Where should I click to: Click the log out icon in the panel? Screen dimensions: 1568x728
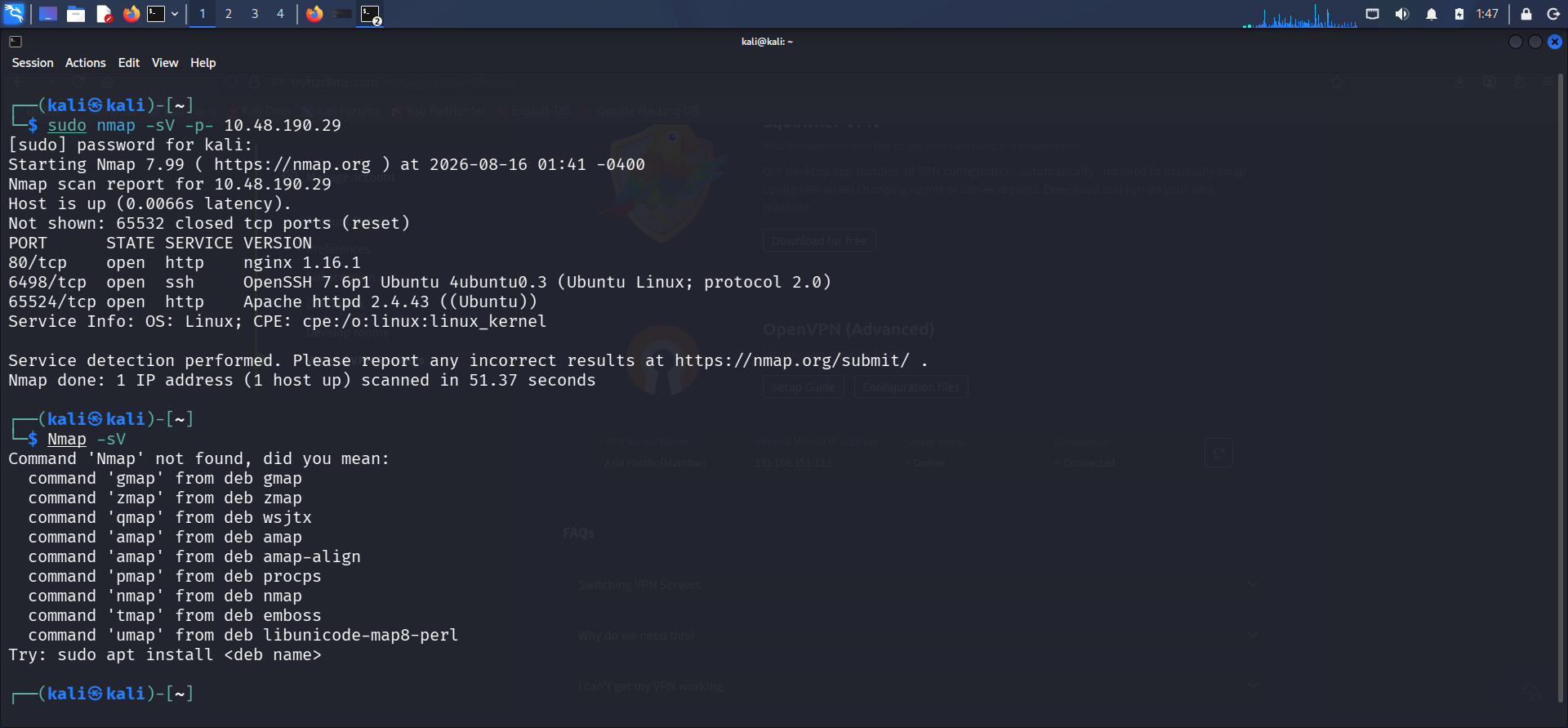1553,14
